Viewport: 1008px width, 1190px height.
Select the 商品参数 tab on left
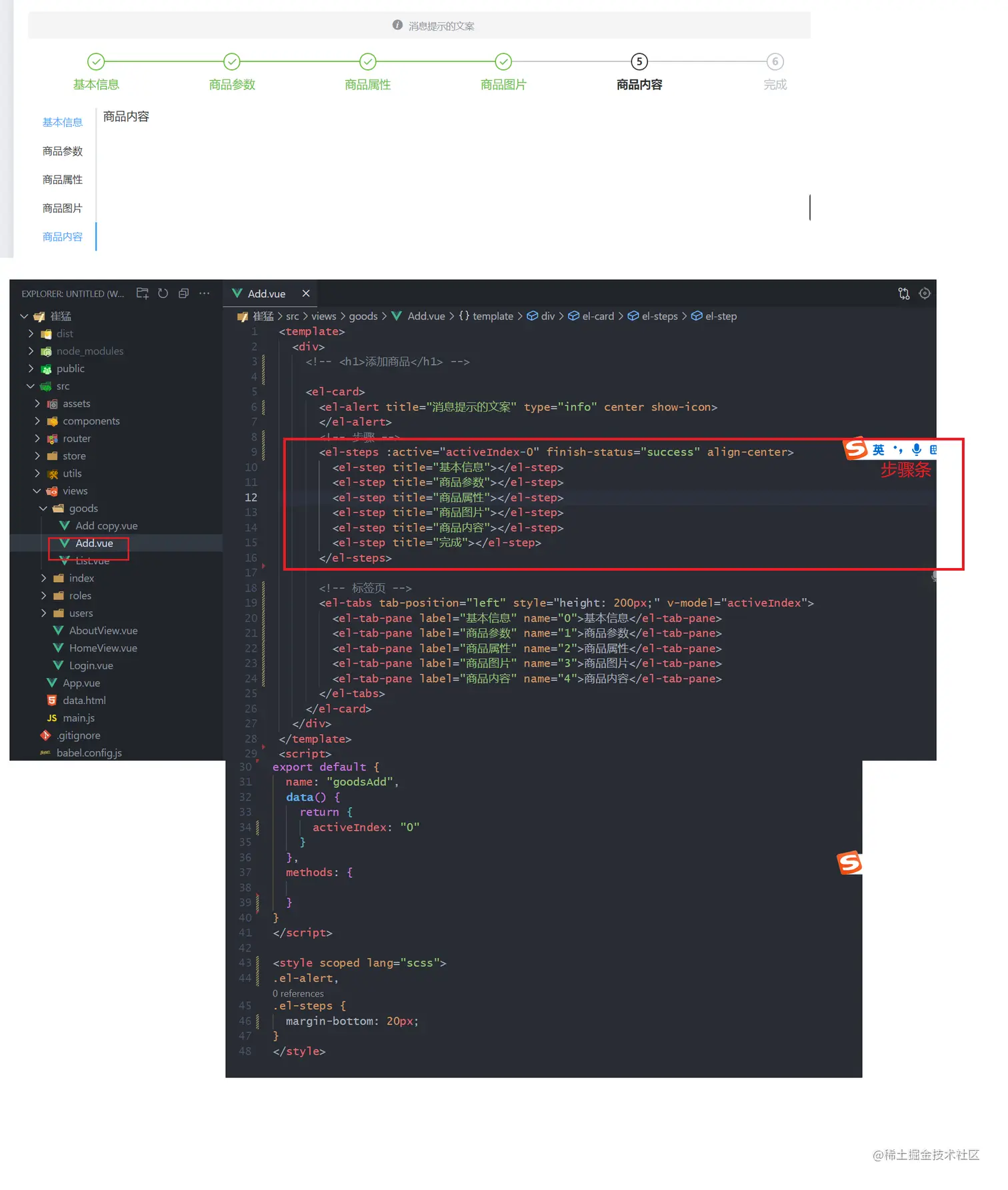tap(63, 151)
